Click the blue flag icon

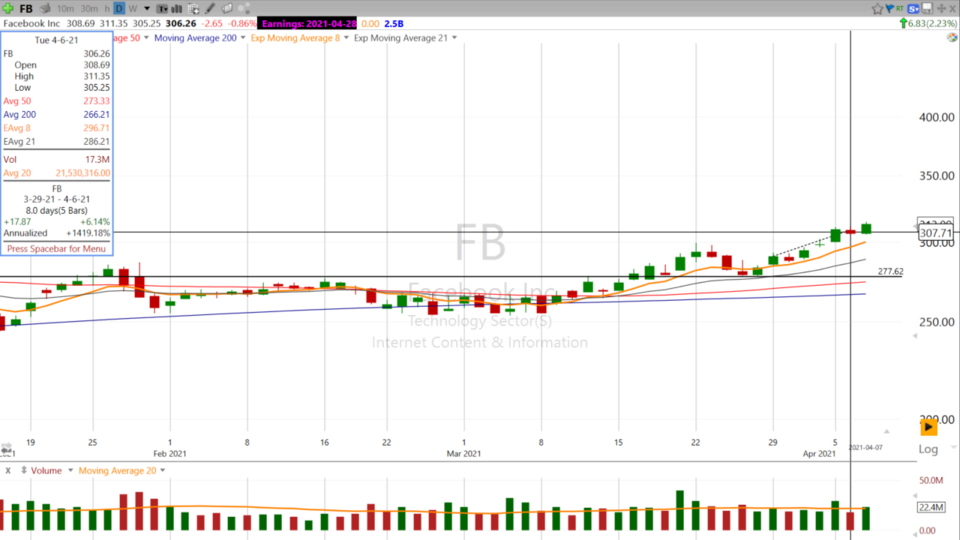889,8
